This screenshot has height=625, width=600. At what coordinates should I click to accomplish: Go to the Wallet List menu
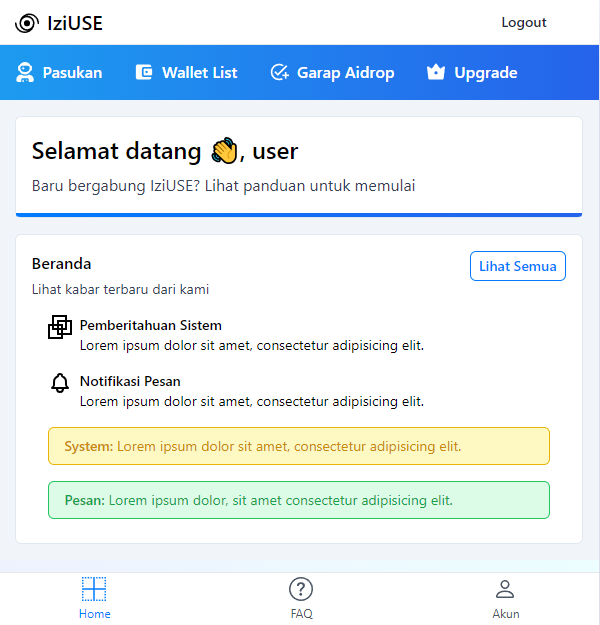tap(199, 73)
